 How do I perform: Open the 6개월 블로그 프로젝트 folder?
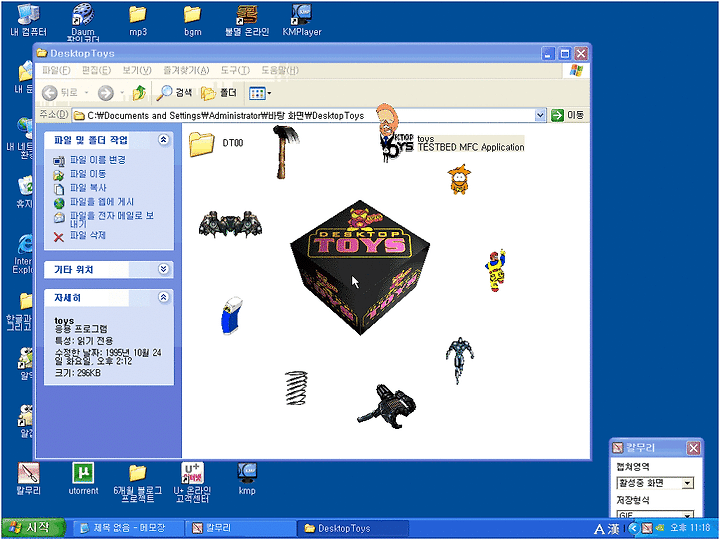pos(138,482)
